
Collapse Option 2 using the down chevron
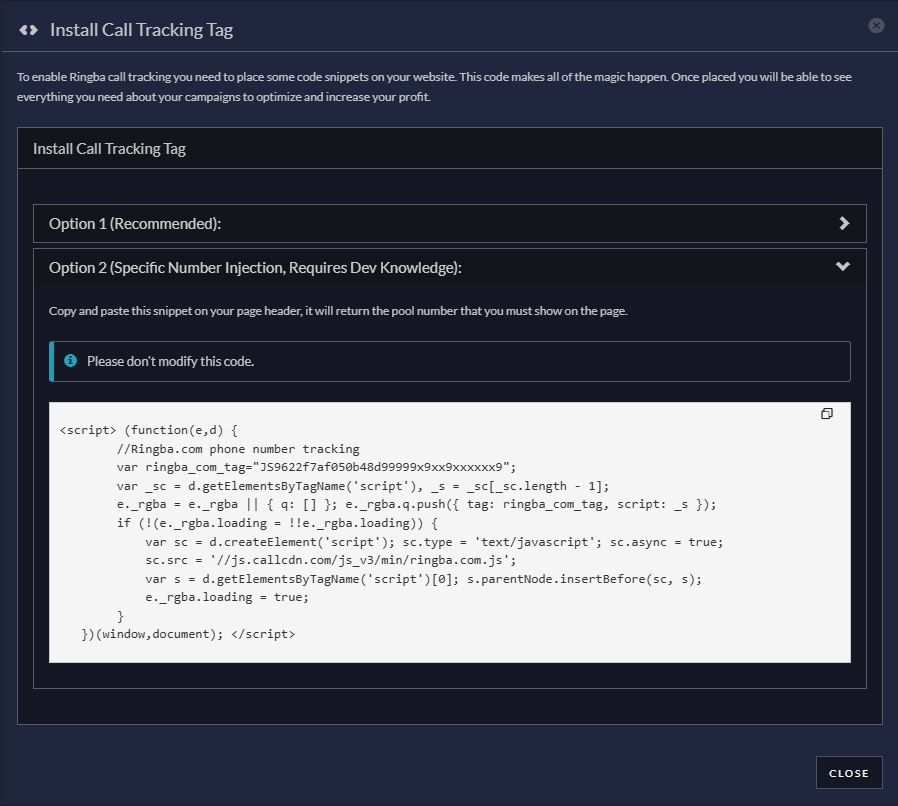tap(842, 266)
